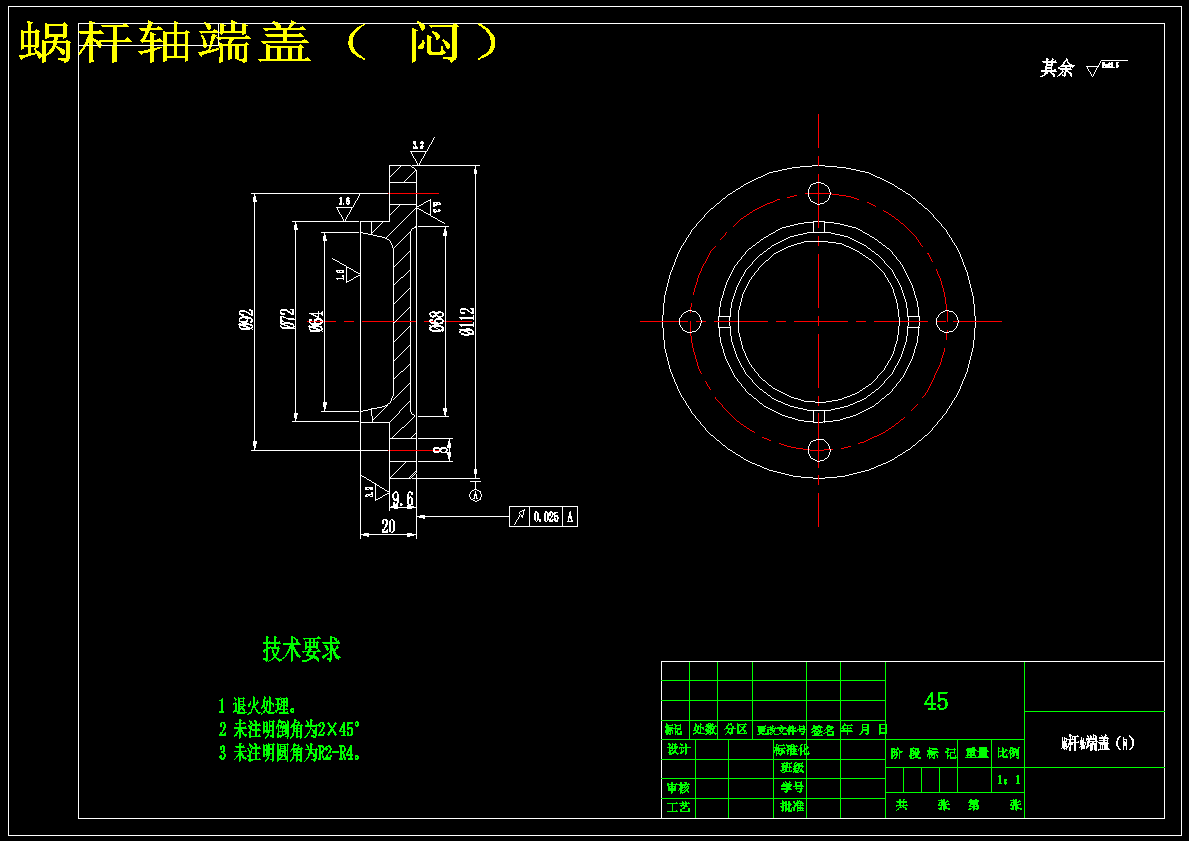Click the 工艺 label

point(678,807)
